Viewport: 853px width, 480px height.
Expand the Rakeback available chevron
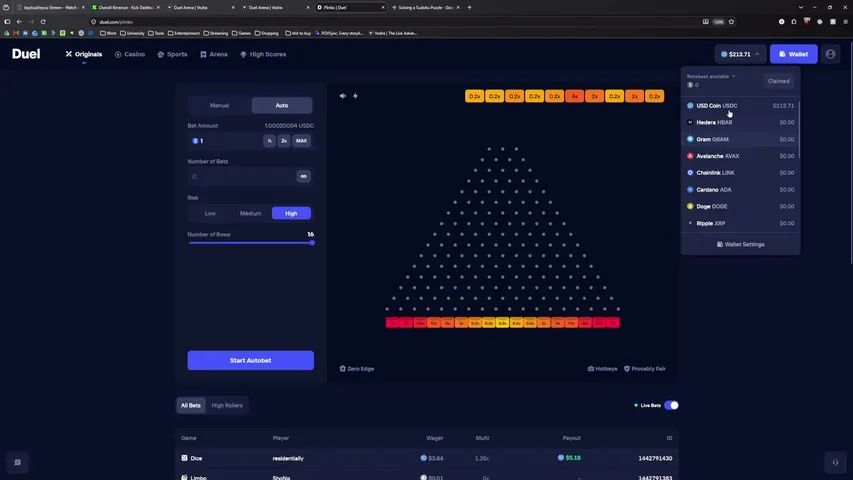click(x=733, y=76)
